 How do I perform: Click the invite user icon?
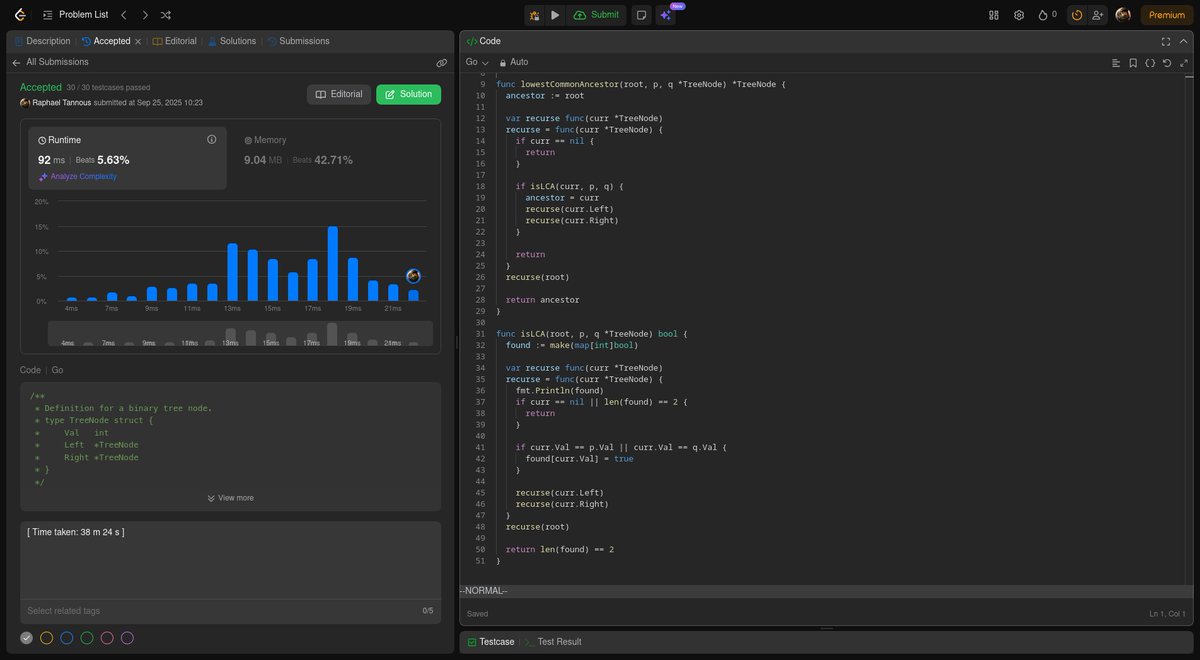[x=1099, y=15]
